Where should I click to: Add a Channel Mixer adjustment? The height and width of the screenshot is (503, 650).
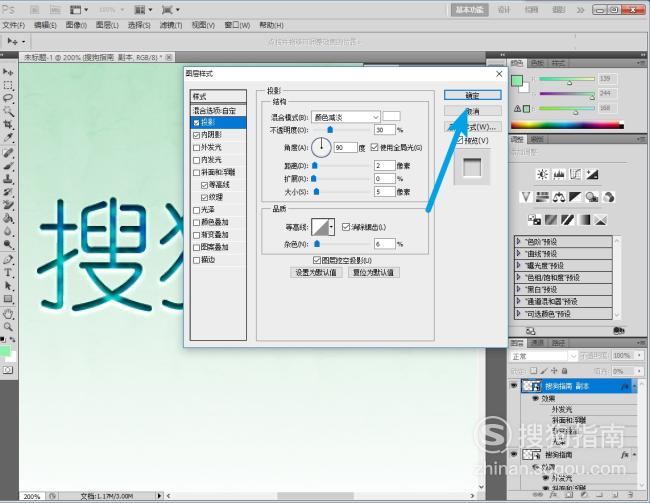[609, 197]
